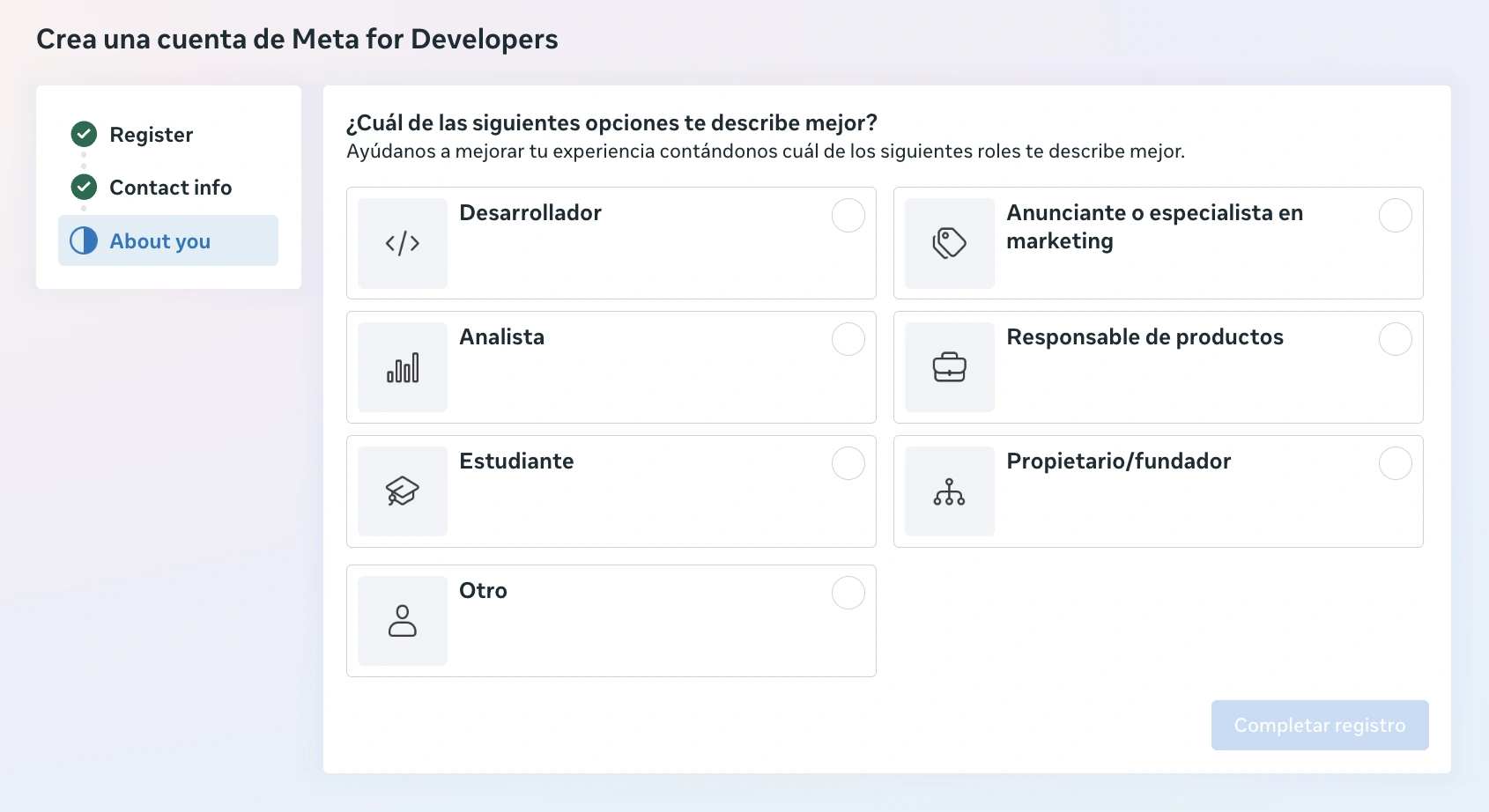The width and height of the screenshot is (1489, 812).
Task: Click the green checkmark beside Register
Action: click(x=84, y=134)
